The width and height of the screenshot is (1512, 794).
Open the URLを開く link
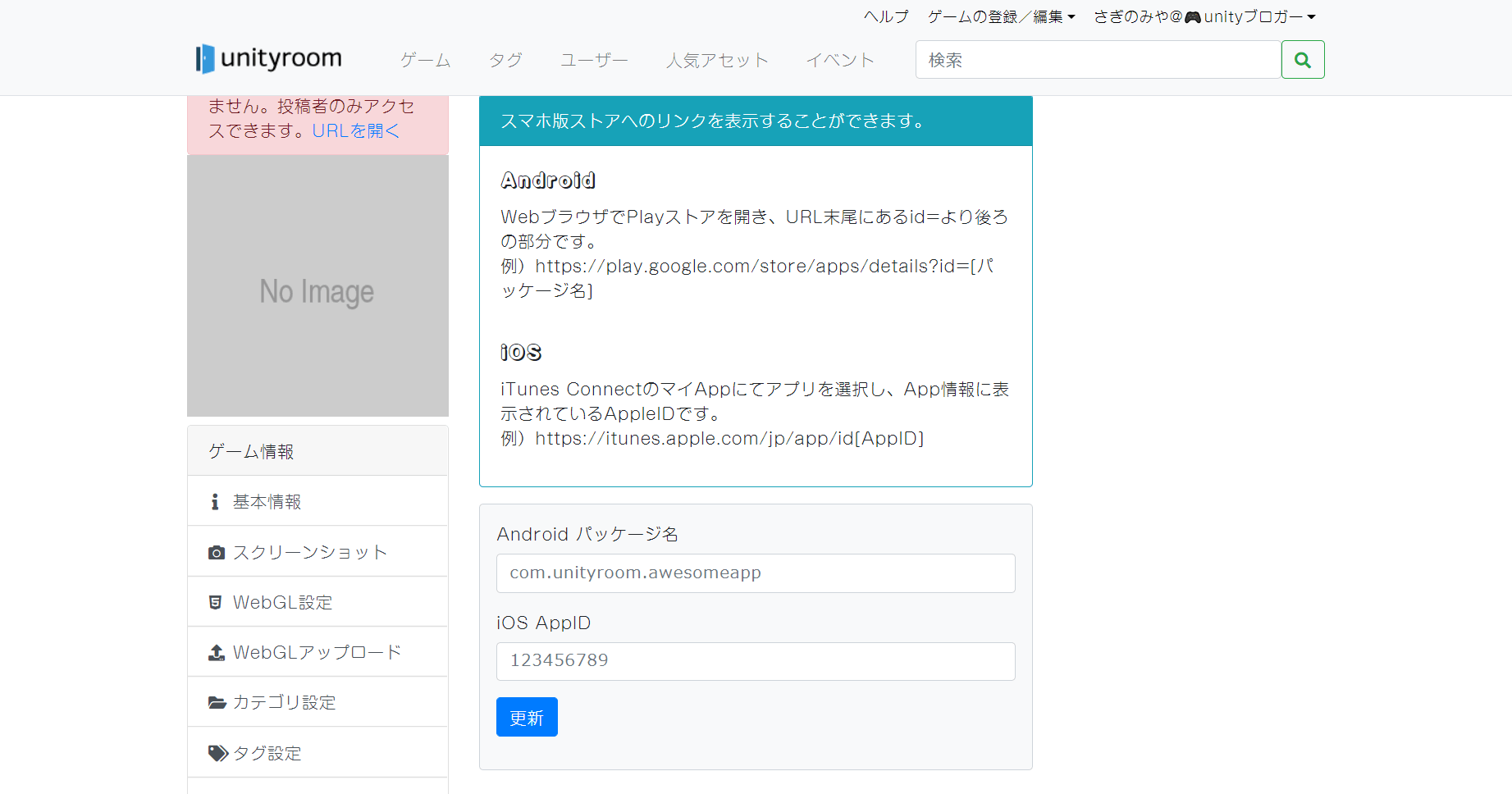click(355, 130)
